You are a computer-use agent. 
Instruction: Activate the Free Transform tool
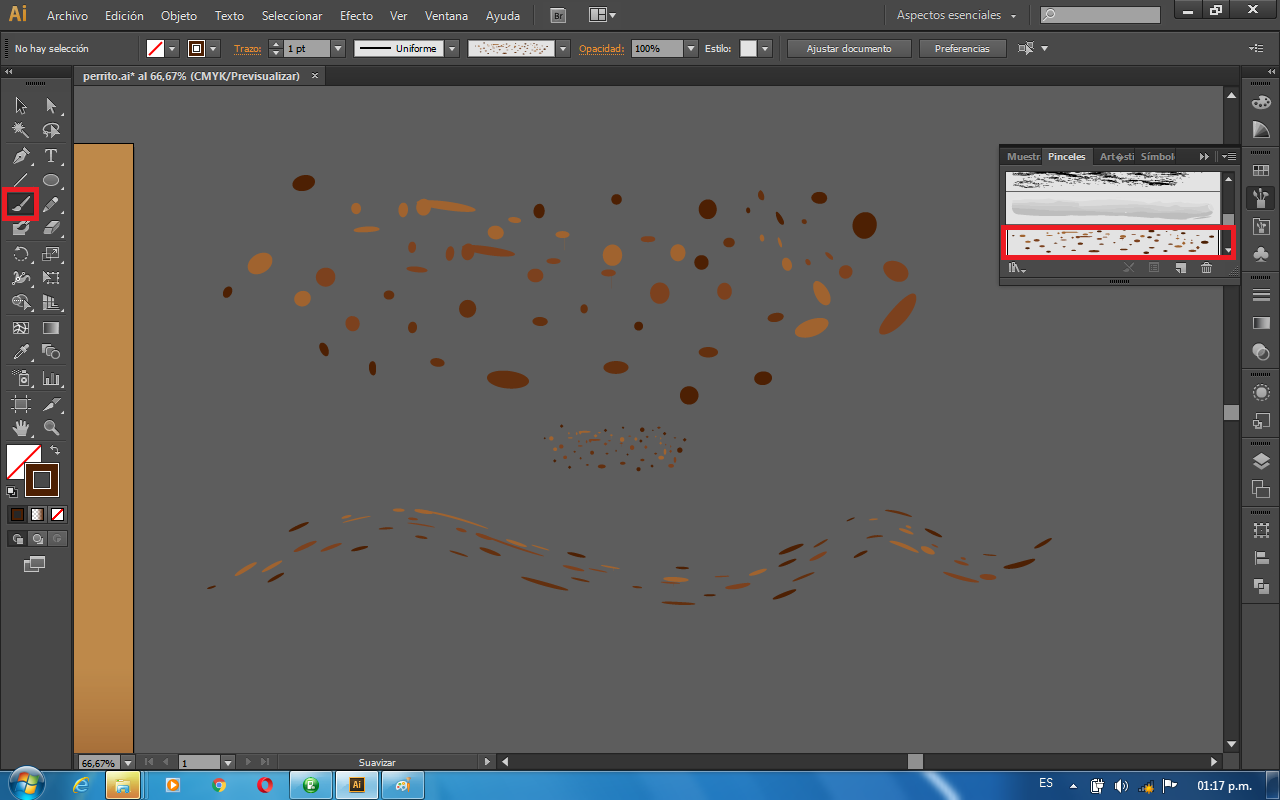pyautogui.click(x=51, y=278)
